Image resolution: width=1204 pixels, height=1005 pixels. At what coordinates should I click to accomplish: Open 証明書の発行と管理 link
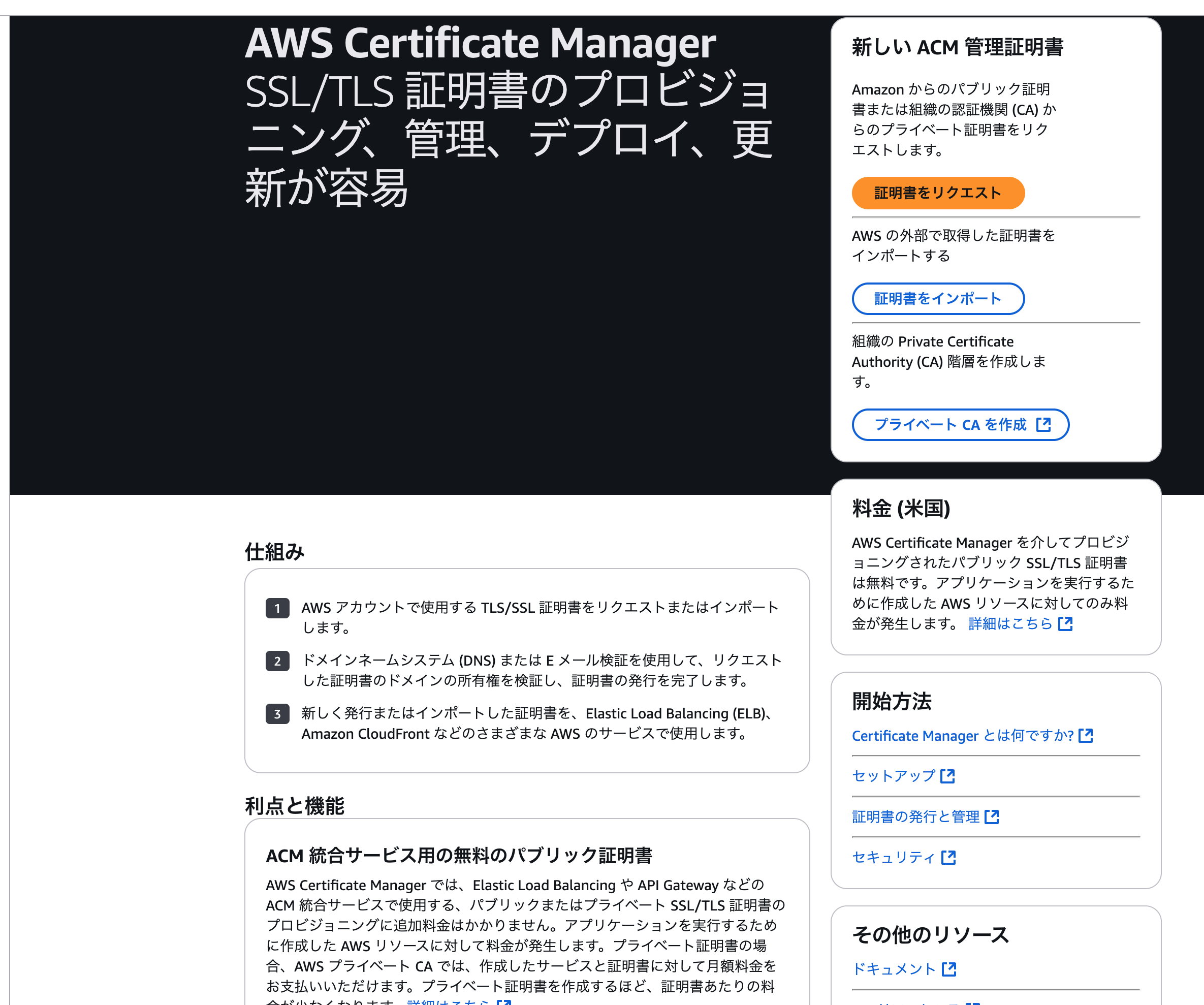915,817
